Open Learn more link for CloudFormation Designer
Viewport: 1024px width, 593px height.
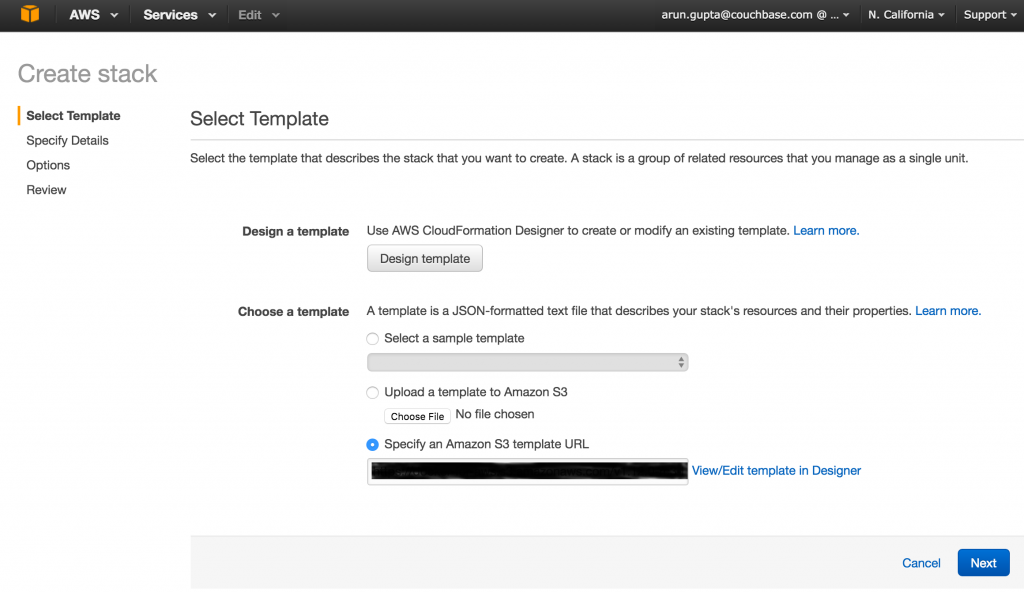pyautogui.click(x=826, y=231)
